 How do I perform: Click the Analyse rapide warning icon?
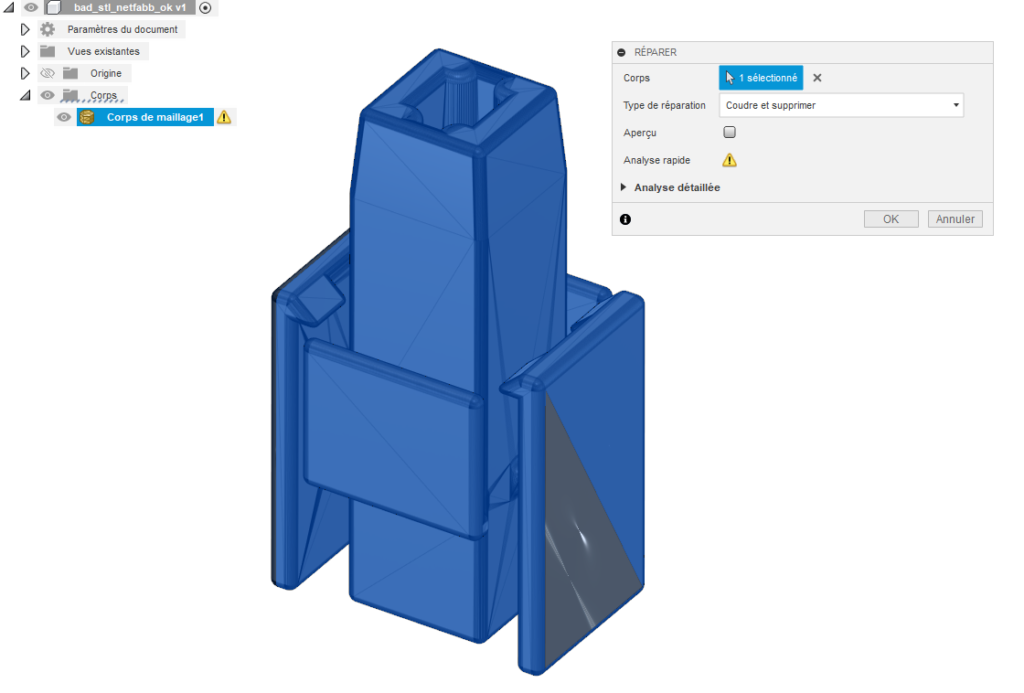point(729,160)
